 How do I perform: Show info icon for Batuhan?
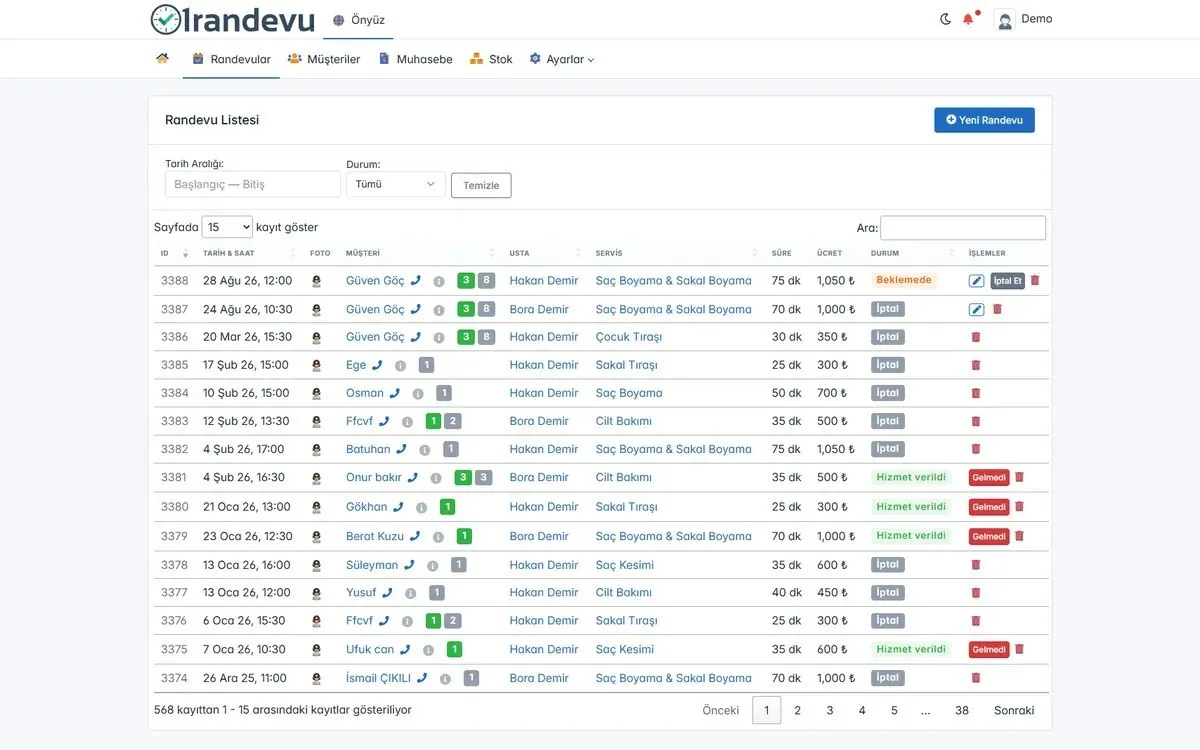tap(425, 450)
